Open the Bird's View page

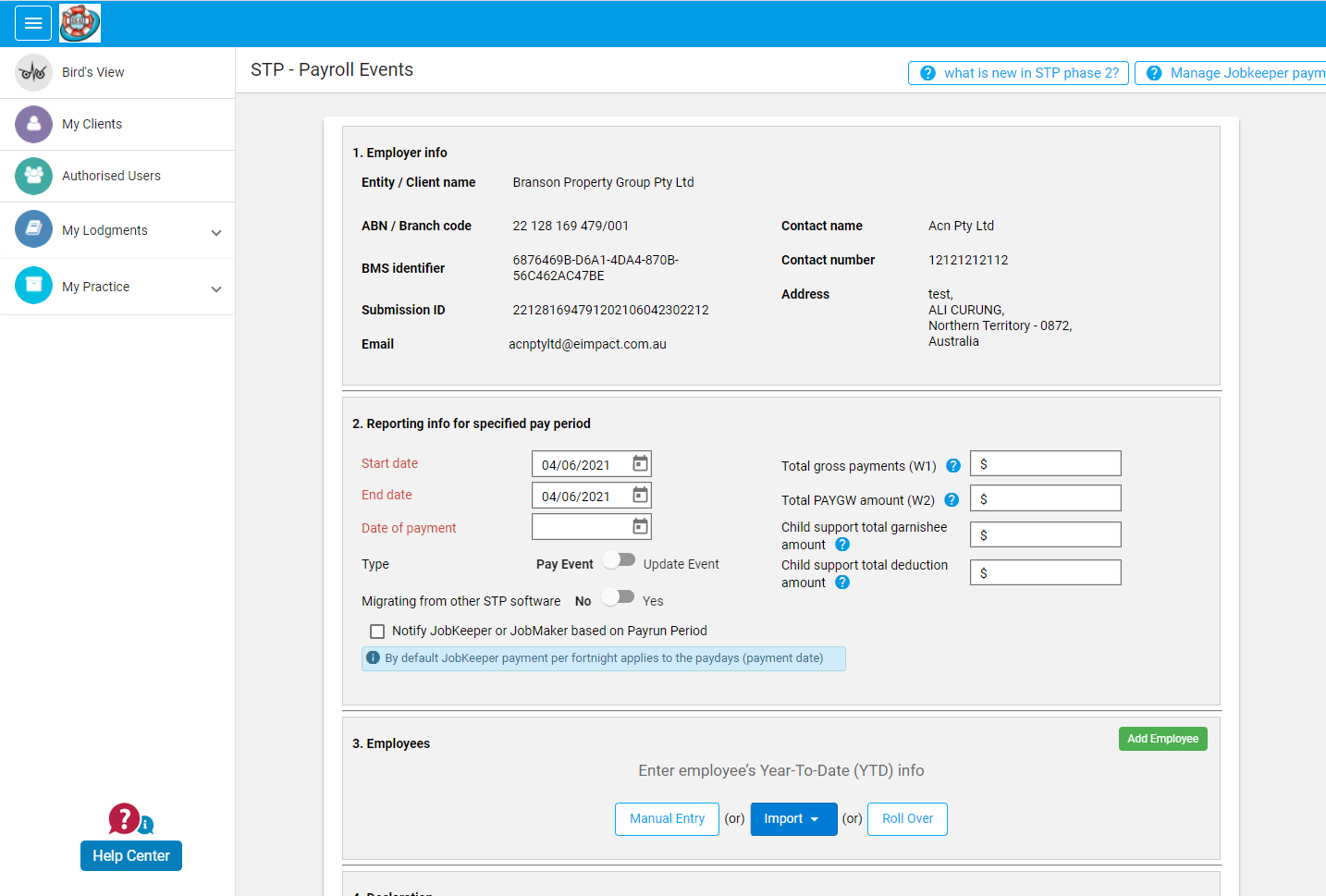tap(33, 72)
